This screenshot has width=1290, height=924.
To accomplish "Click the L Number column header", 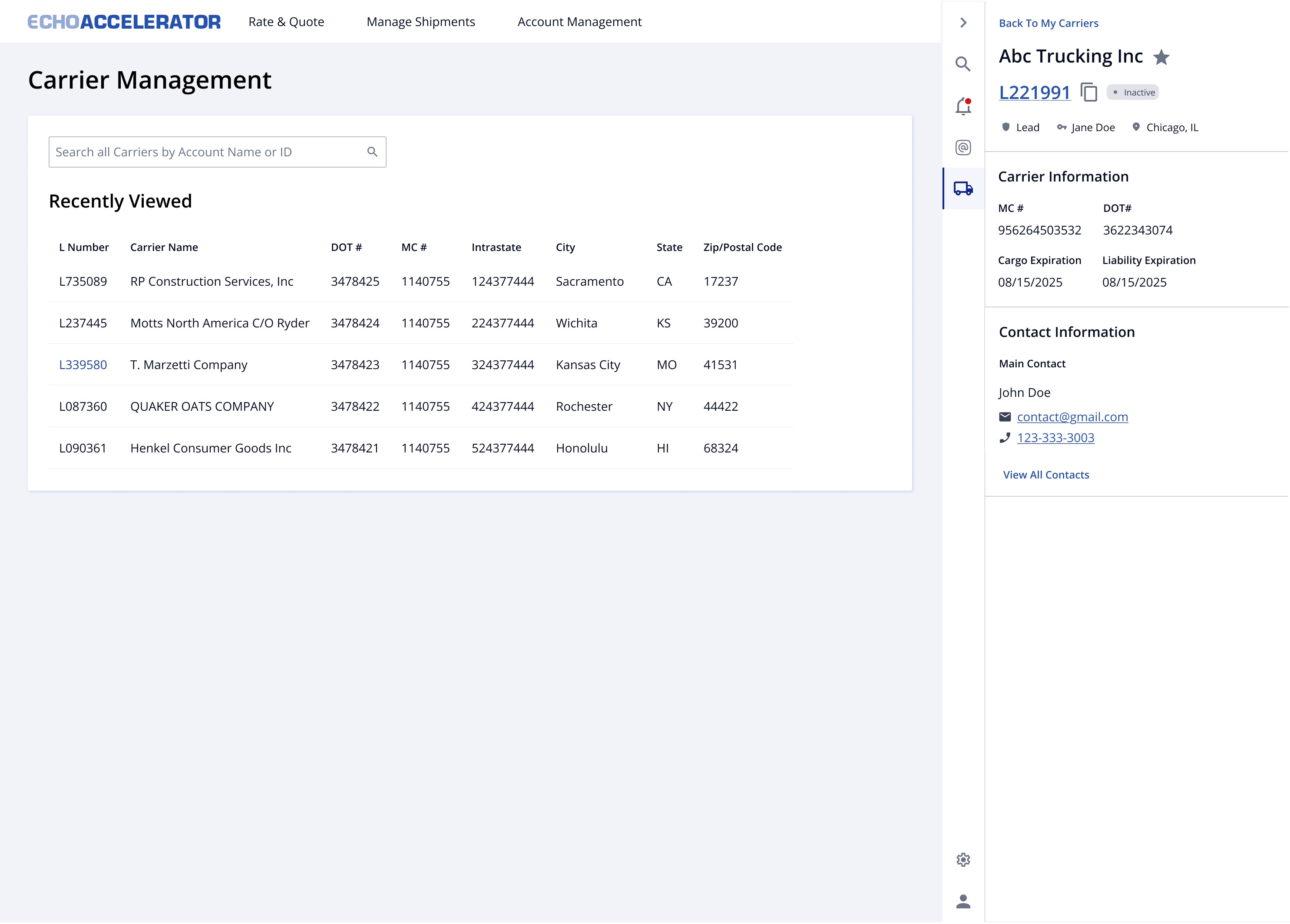I will 83,247.
